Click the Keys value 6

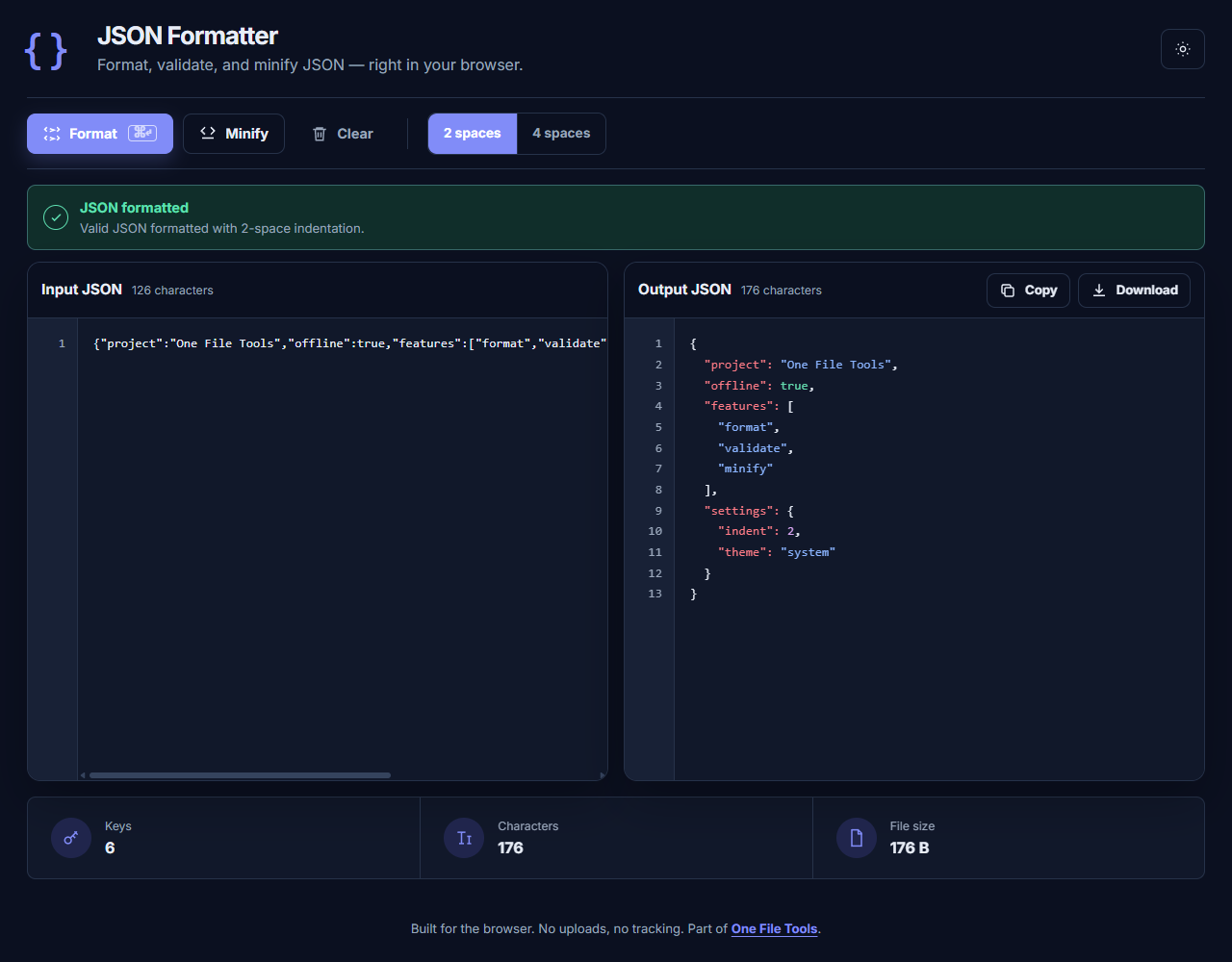pos(110,848)
